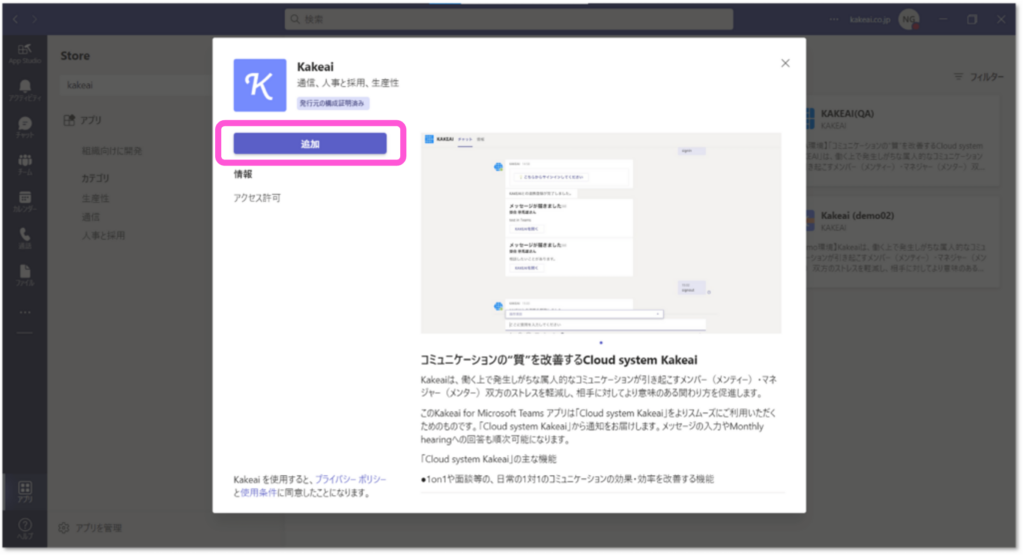Open the Kakeai (demo02) app card
Screen dimensions: 1024x555
point(903,242)
